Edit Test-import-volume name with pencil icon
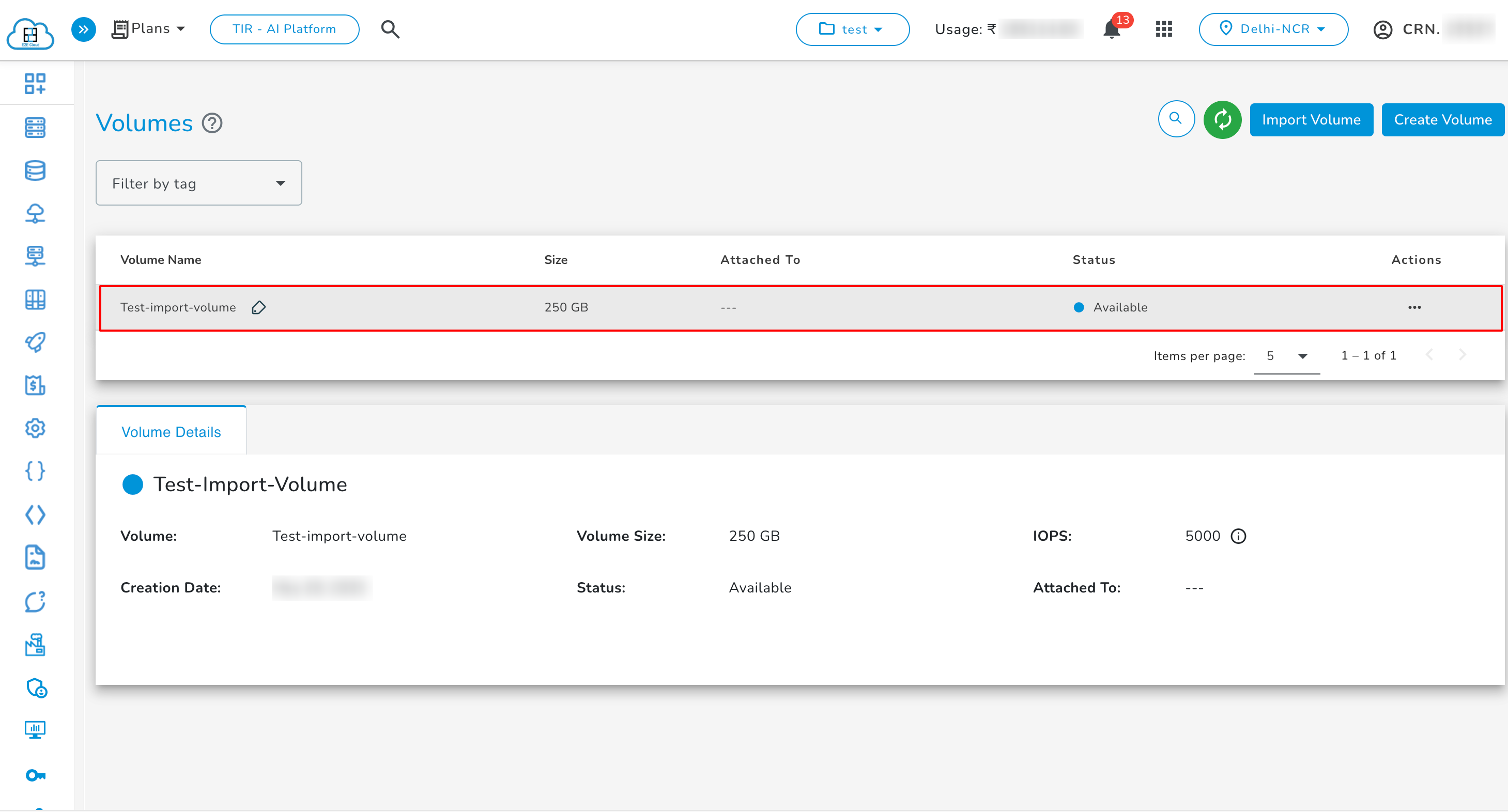Viewport: 1508px width, 812px height. tap(258, 307)
